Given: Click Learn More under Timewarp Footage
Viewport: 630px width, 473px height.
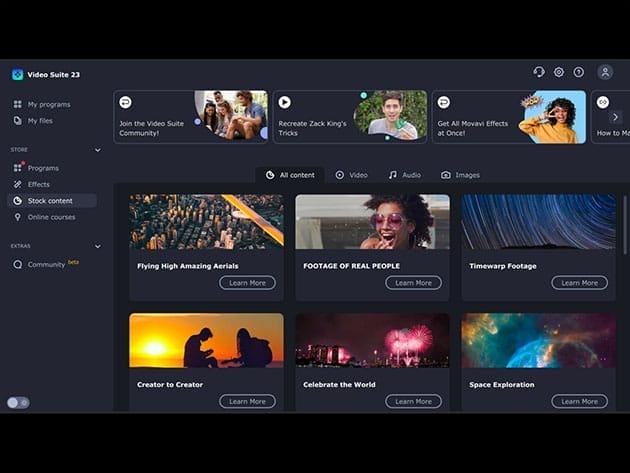Looking at the screenshot, I should 579,283.
